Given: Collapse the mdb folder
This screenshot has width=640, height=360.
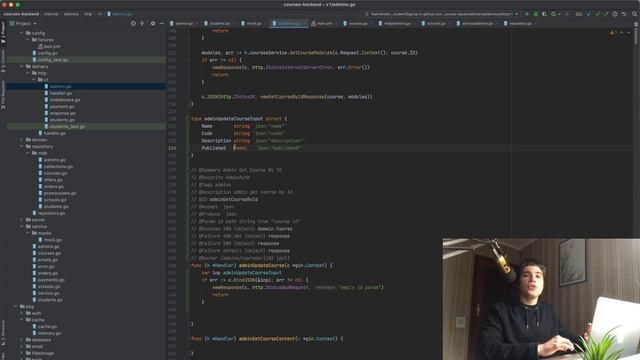Looking at the screenshot, I should [28, 153].
